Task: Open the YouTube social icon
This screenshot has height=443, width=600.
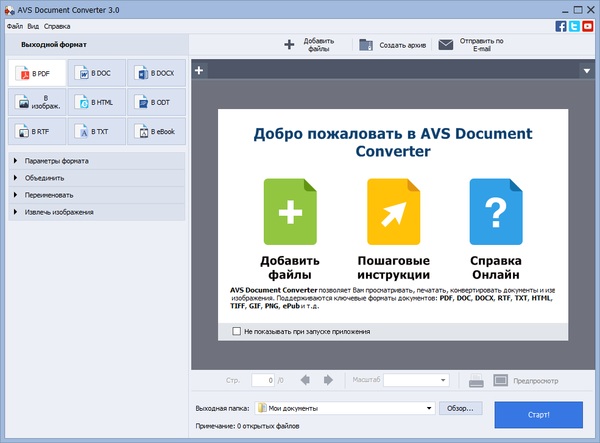Action: [588, 25]
